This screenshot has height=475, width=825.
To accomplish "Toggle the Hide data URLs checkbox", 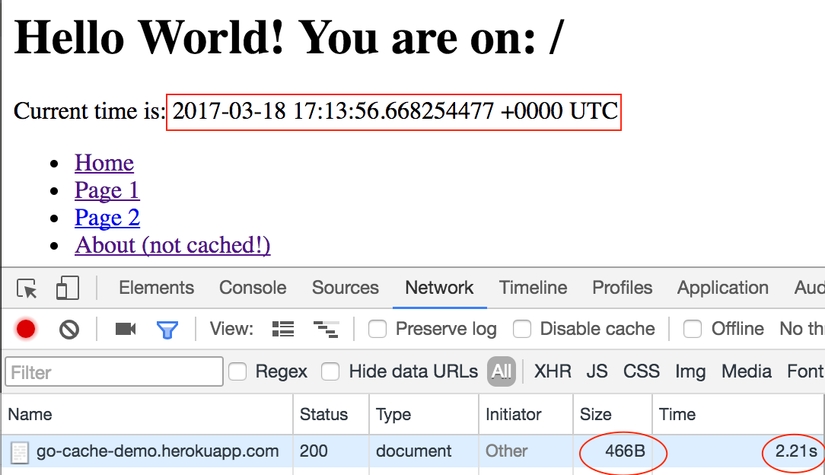I will pyautogui.click(x=331, y=372).
